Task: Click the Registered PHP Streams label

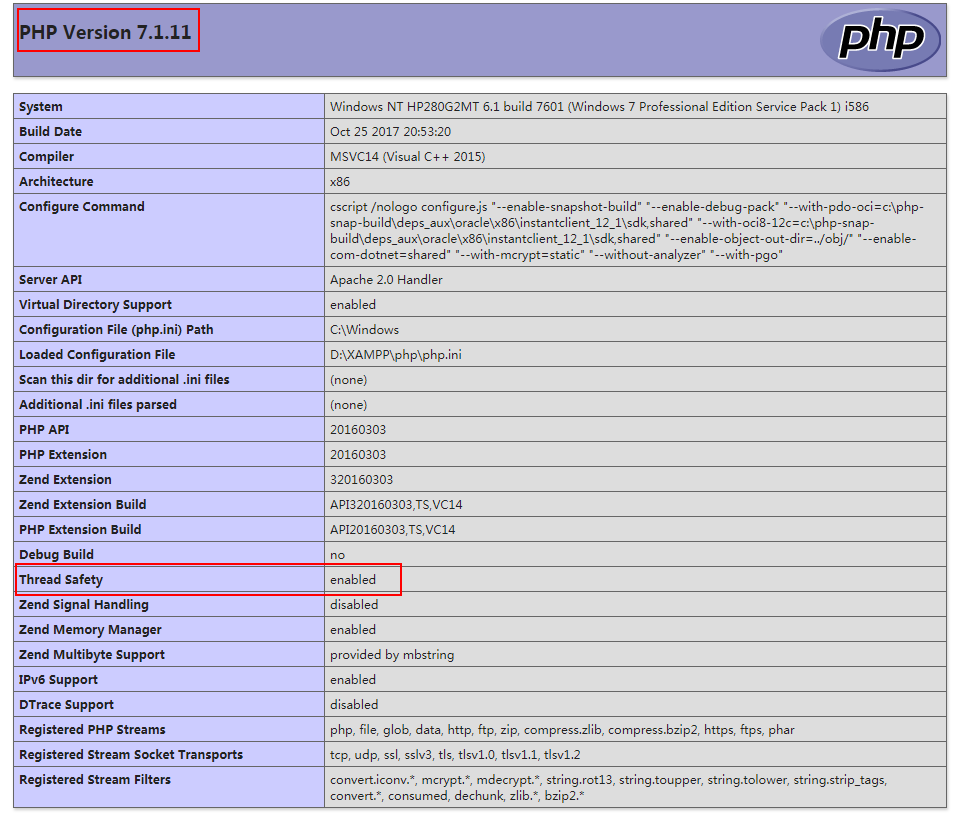Action: (92, 730)
